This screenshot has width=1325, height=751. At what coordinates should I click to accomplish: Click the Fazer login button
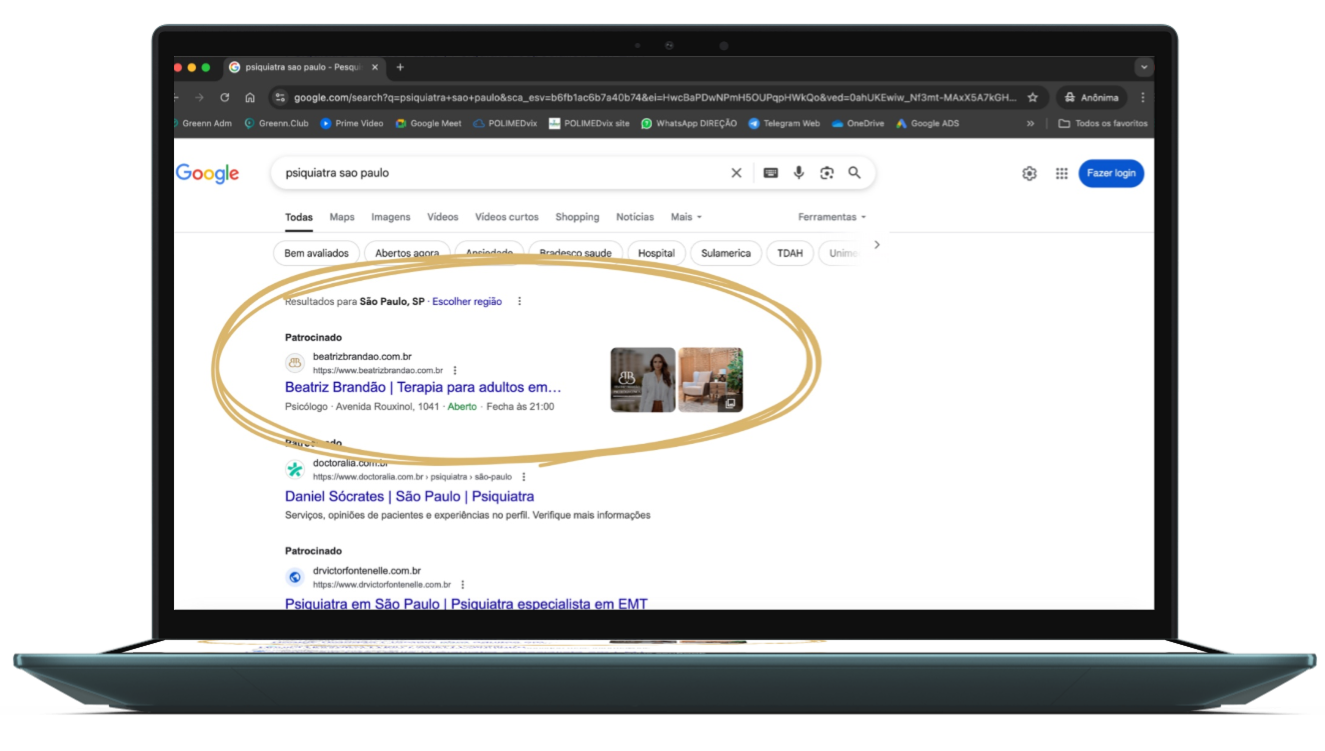(x=1110, y=173)
